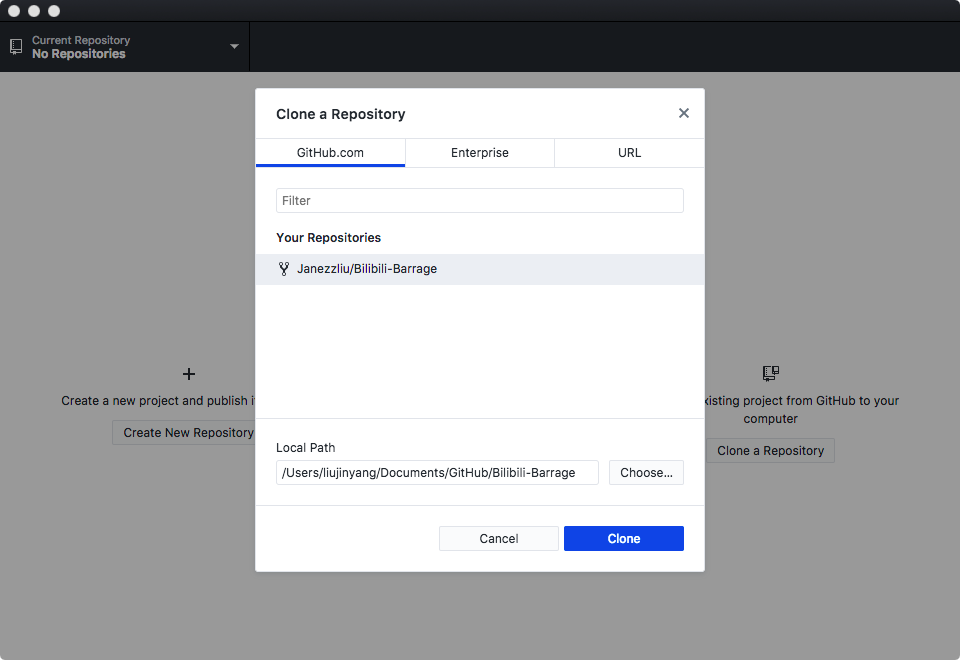This screenshot has width=960, height=660.
Task: Open the Current Repository dropdown
Action: pyautogui.click(x=124, y=47)
